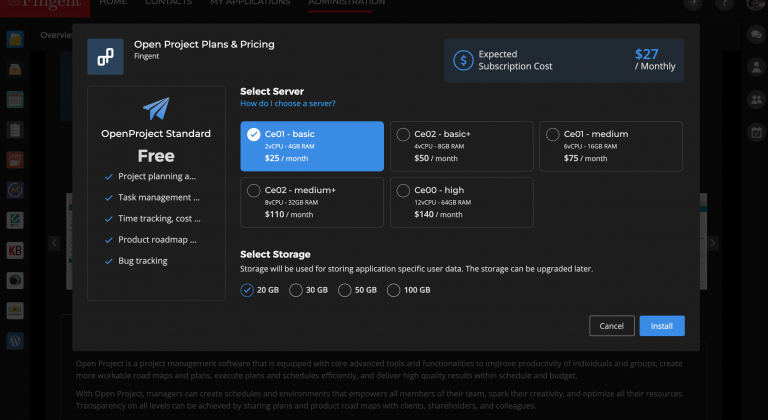Open the KB knowledge base app icon
768x420 pixels.
coord(15,250)
